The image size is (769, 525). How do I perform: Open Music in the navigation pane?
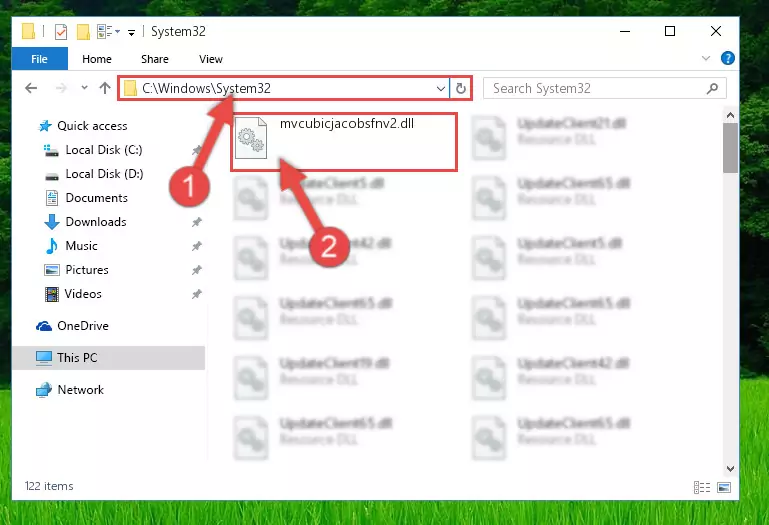tap(81, 246)
